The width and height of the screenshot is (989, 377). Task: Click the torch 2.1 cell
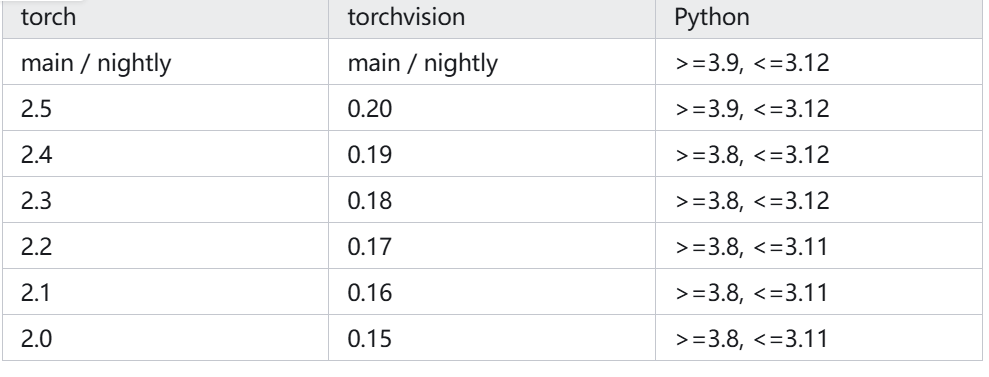pos(165,292)
